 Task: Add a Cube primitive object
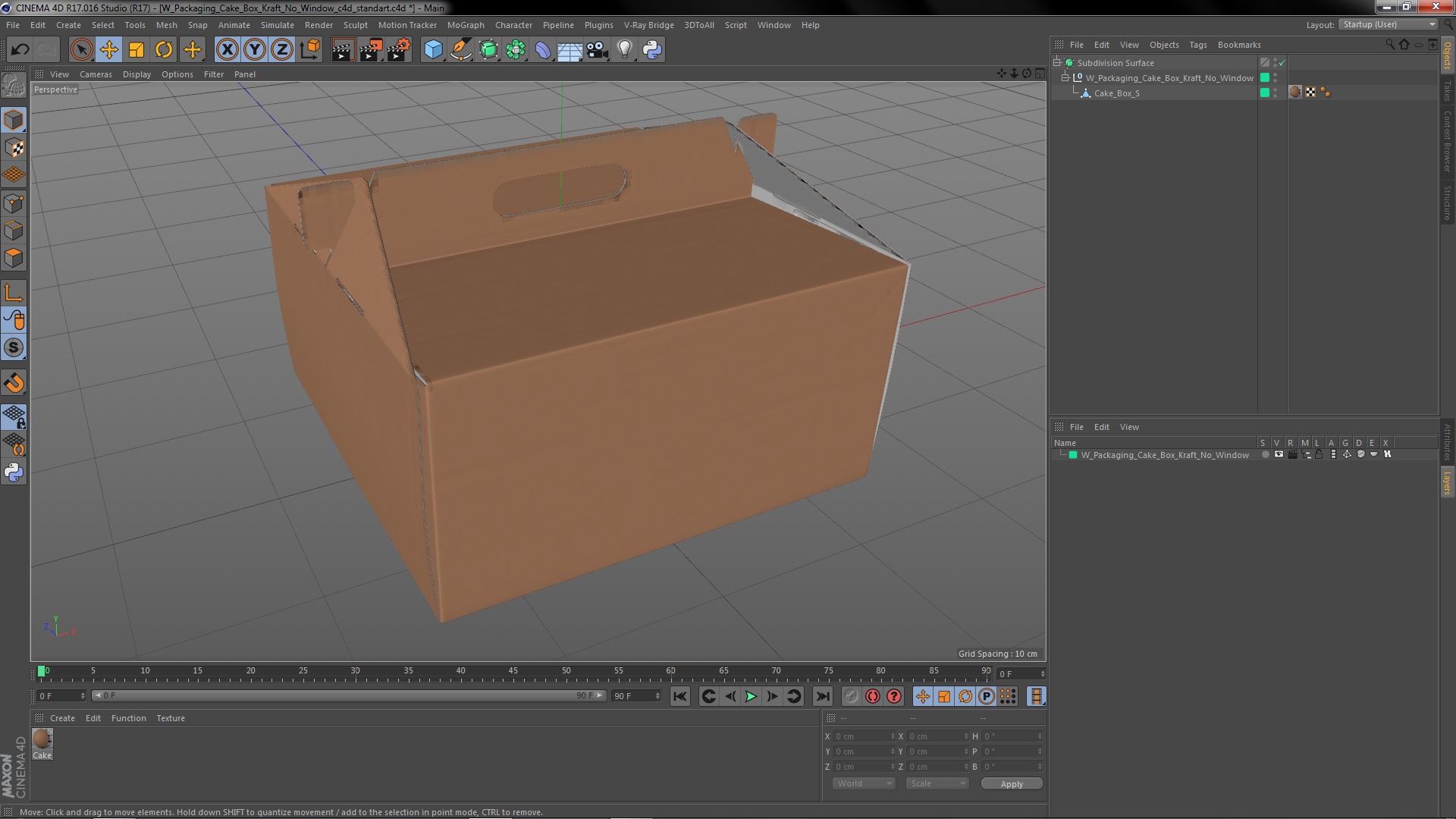point(433,50)
